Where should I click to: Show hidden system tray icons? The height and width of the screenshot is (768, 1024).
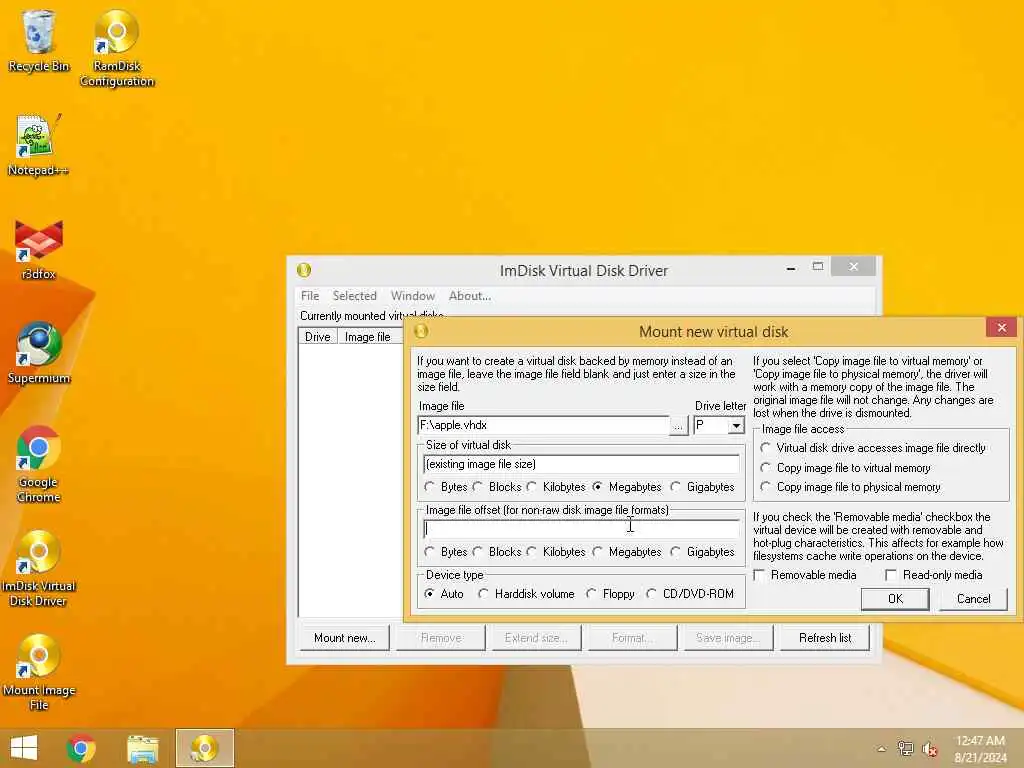click(x=881, y=749)
